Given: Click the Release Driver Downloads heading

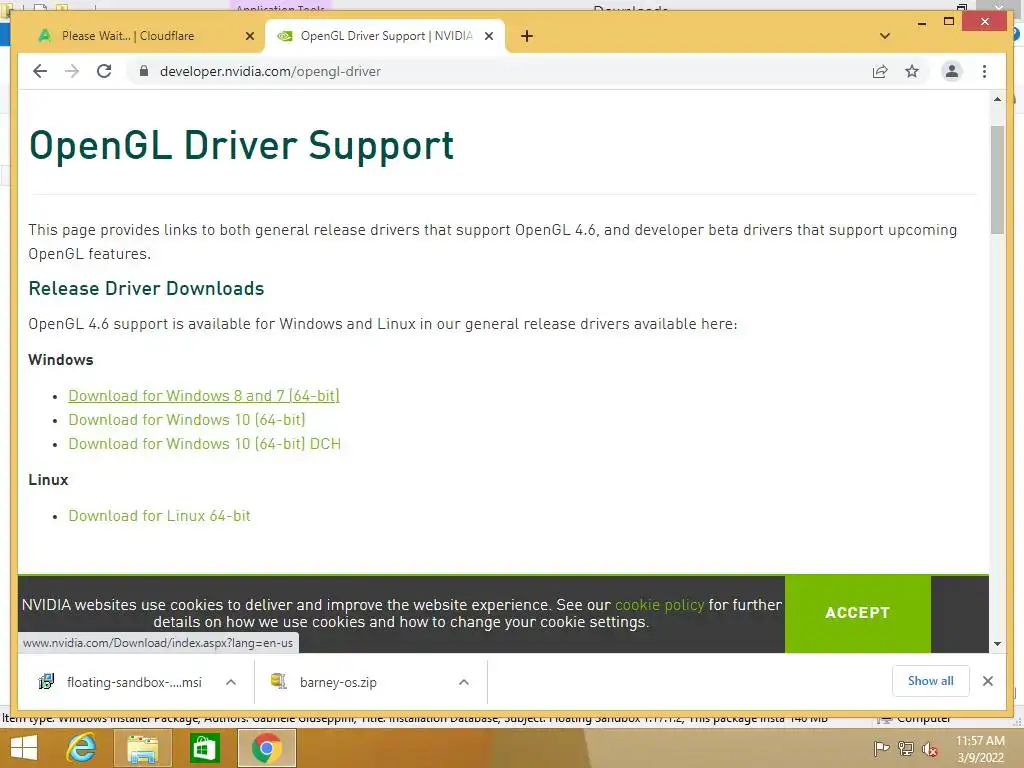Looking at the screenshot, I should click(x=146, y=288).
